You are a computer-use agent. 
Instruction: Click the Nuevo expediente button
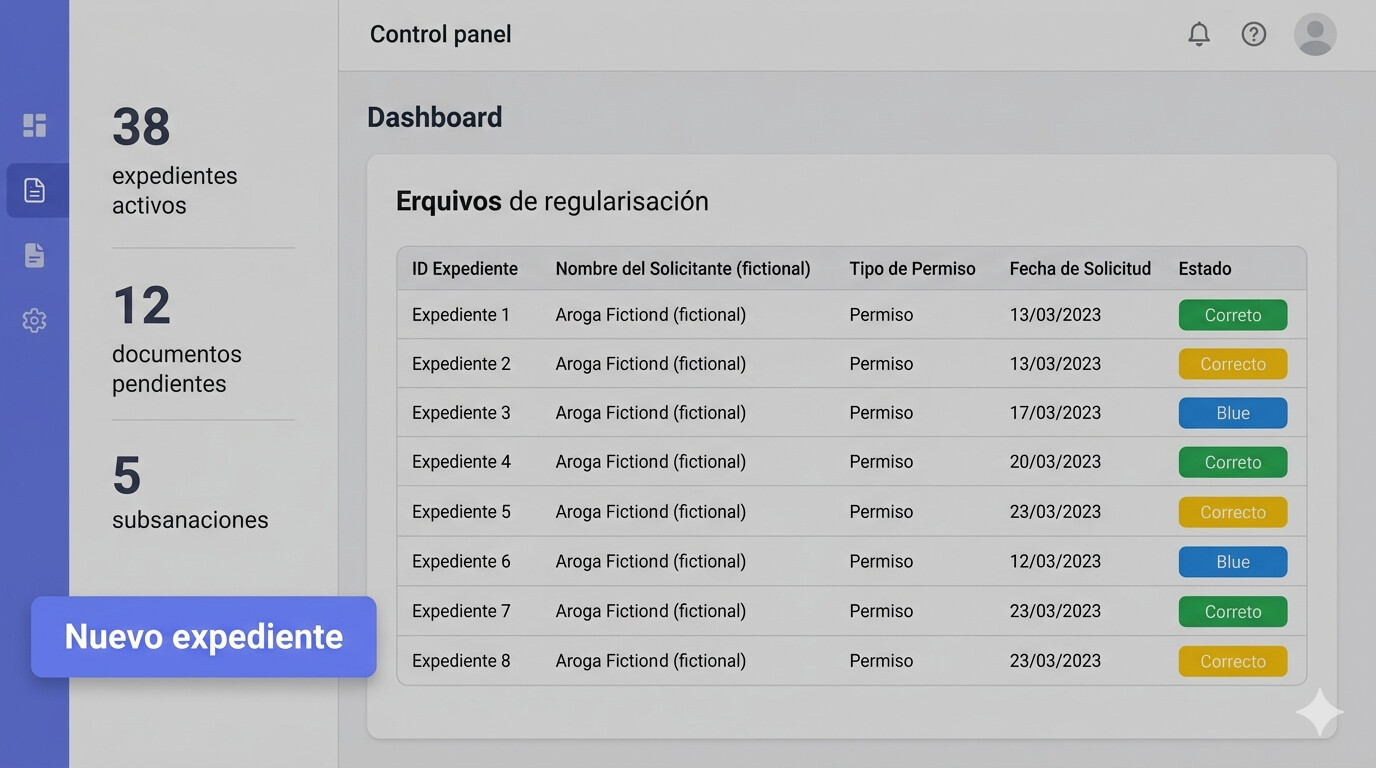[204, 637]
